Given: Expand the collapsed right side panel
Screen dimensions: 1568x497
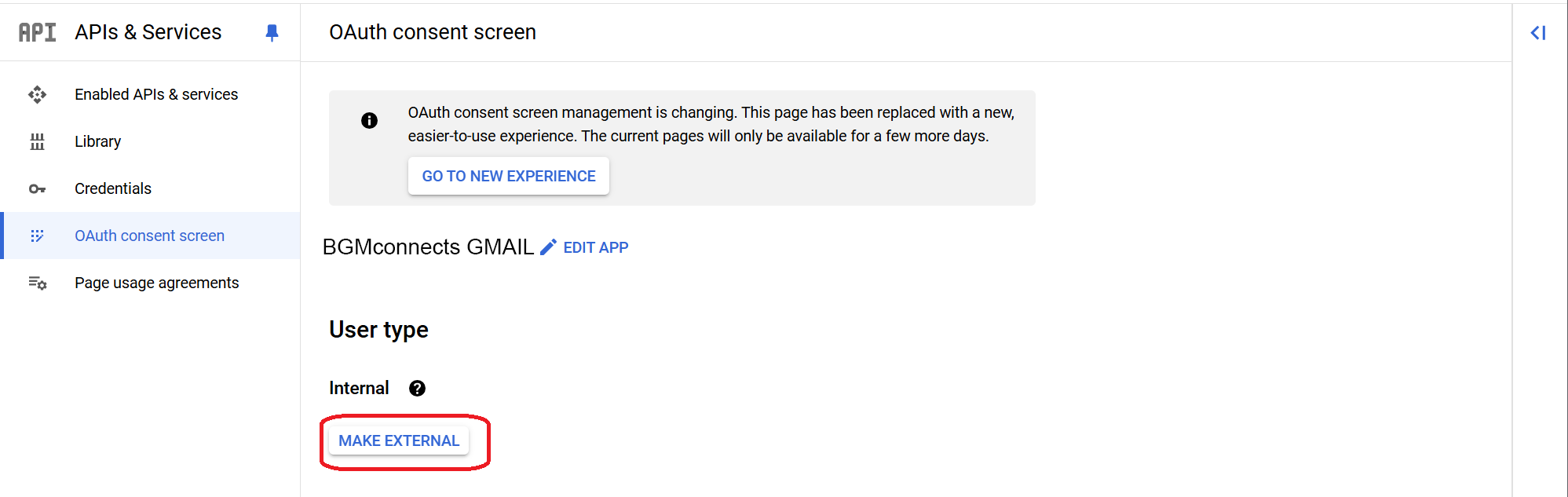Looking at the screenshot, I should tap(1537, 33).
